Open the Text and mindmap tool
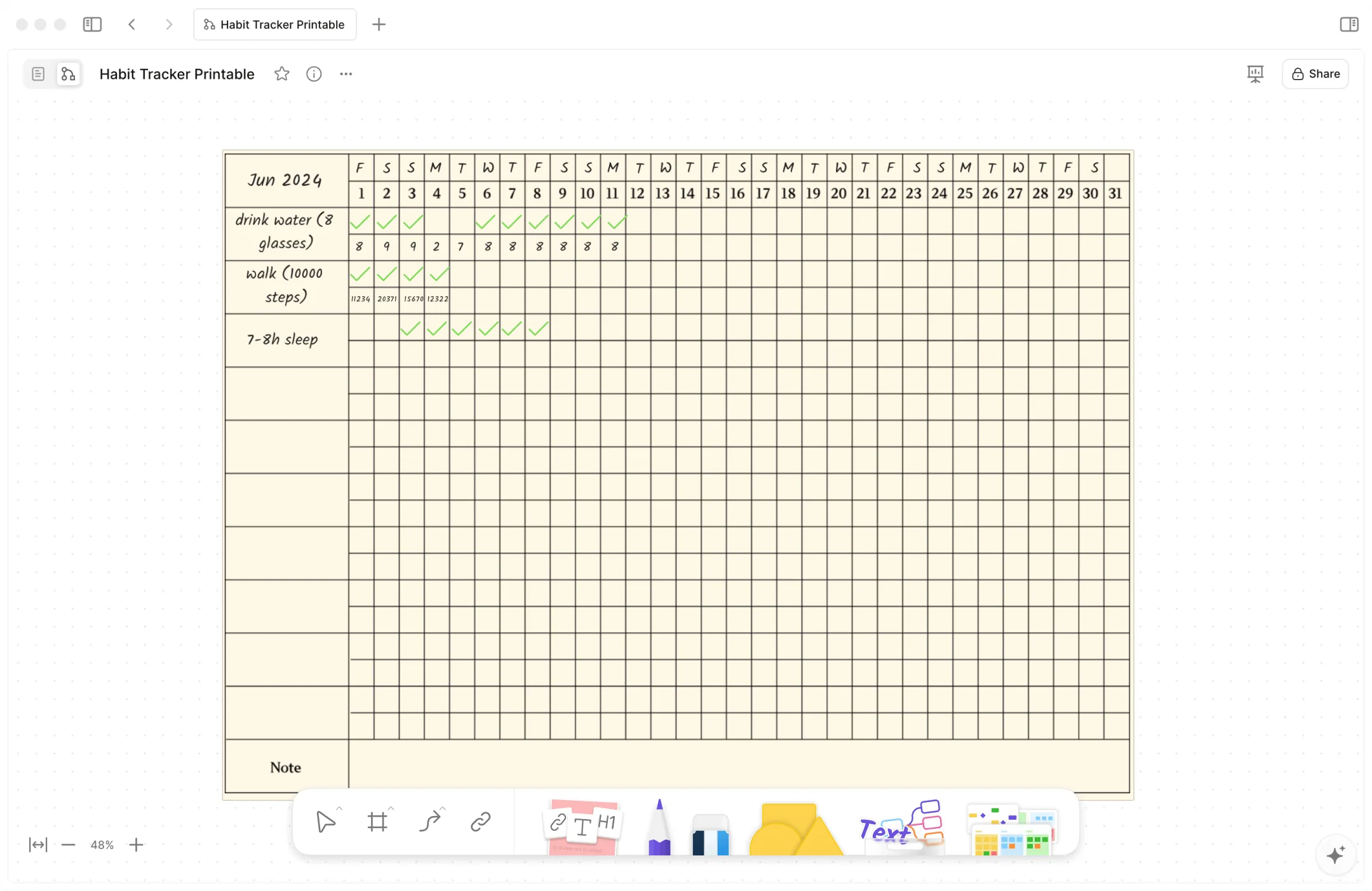This screenshot has height=891, width=1372. (901, 826)
